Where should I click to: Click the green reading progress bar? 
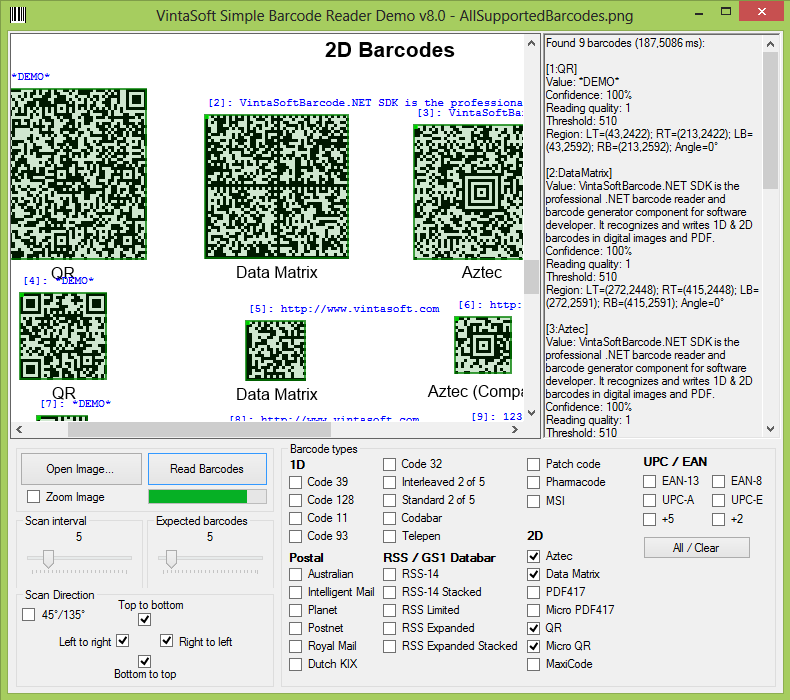[x=207, y=496]
